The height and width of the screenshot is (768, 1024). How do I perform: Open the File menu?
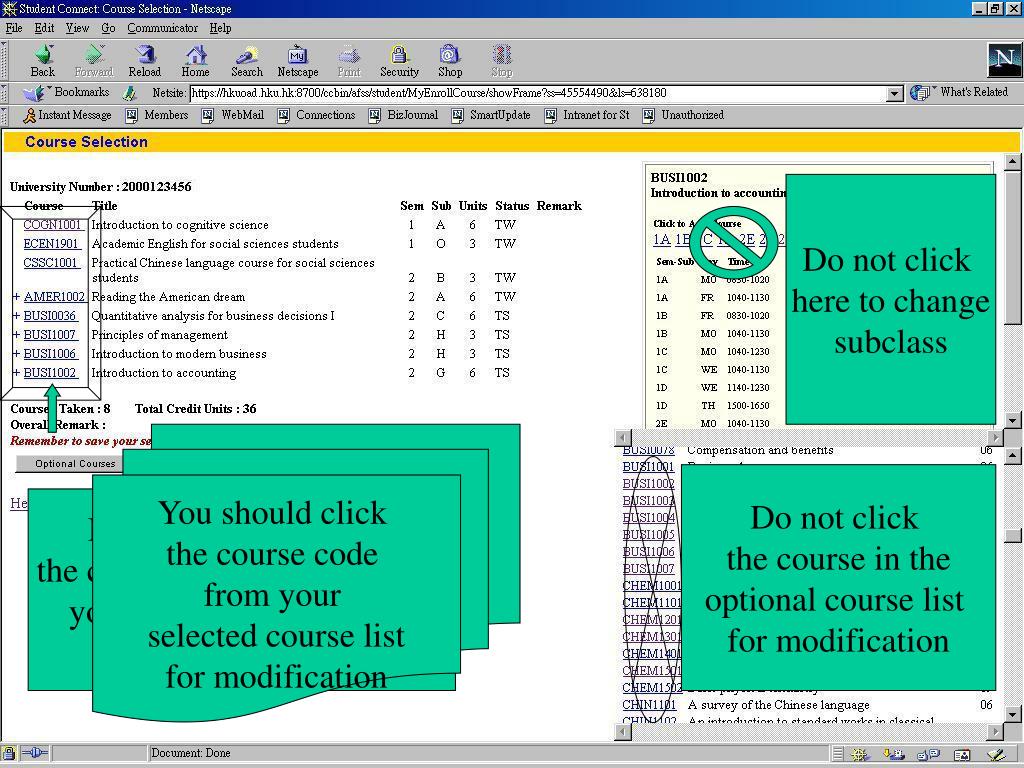pyautogui.click(x=14, y=28)
